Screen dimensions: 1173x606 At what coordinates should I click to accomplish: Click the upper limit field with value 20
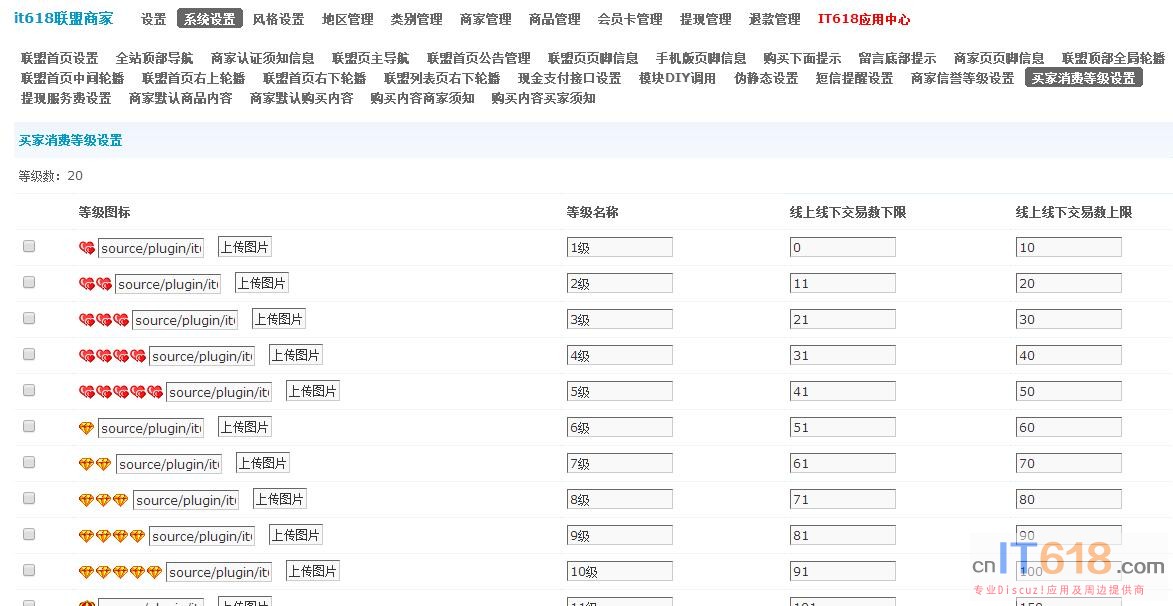[x=1068, y=283]
